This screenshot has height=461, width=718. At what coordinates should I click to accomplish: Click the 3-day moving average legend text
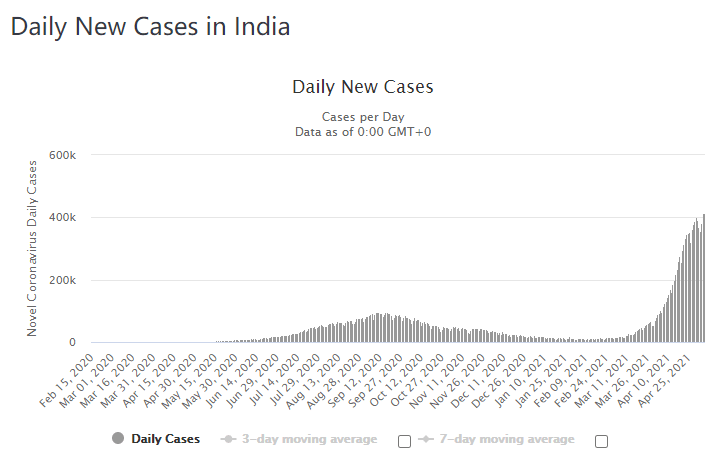(310, 439)
